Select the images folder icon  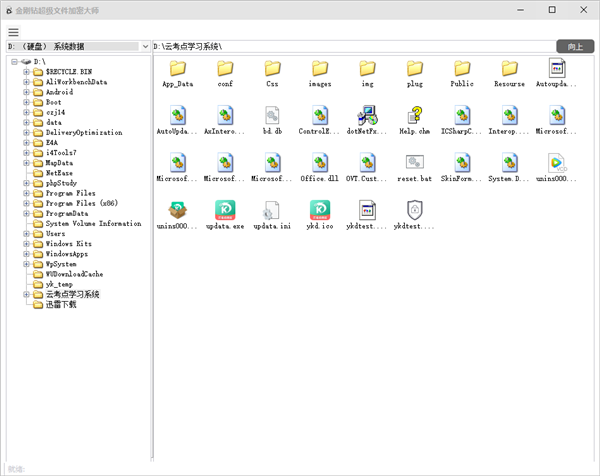(320, 68)
